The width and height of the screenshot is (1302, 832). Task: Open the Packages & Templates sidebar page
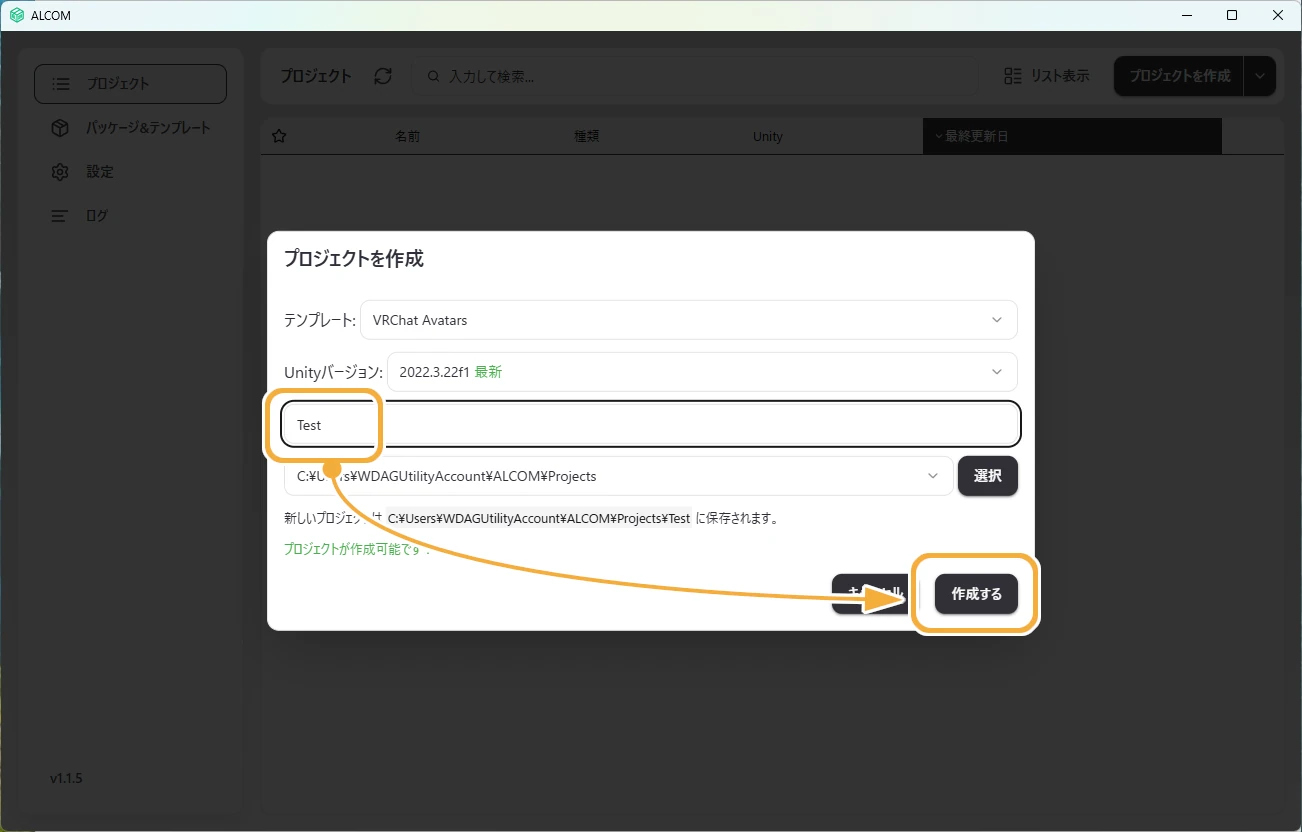(x=130, y=128)
